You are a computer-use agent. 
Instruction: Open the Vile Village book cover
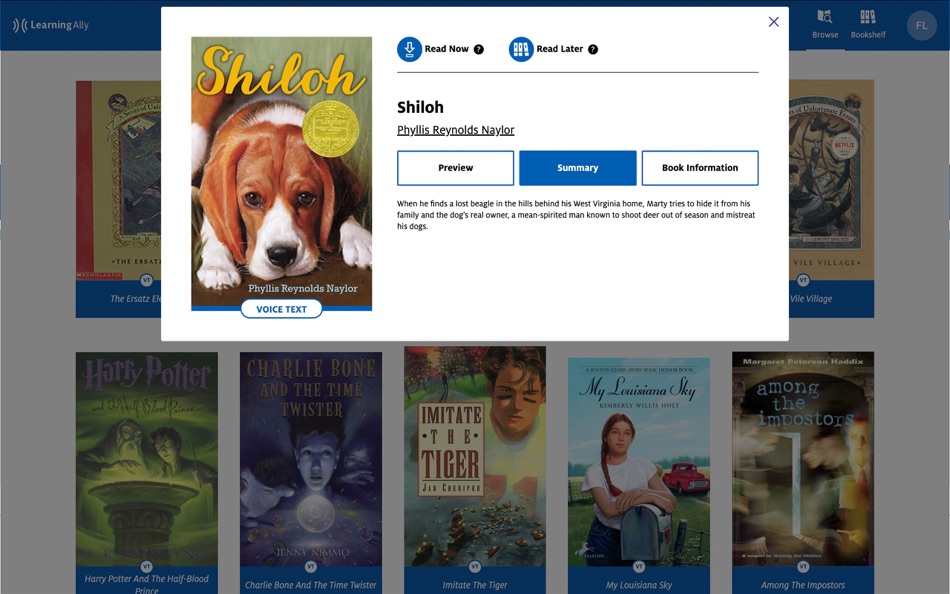[x=831, y=180]
